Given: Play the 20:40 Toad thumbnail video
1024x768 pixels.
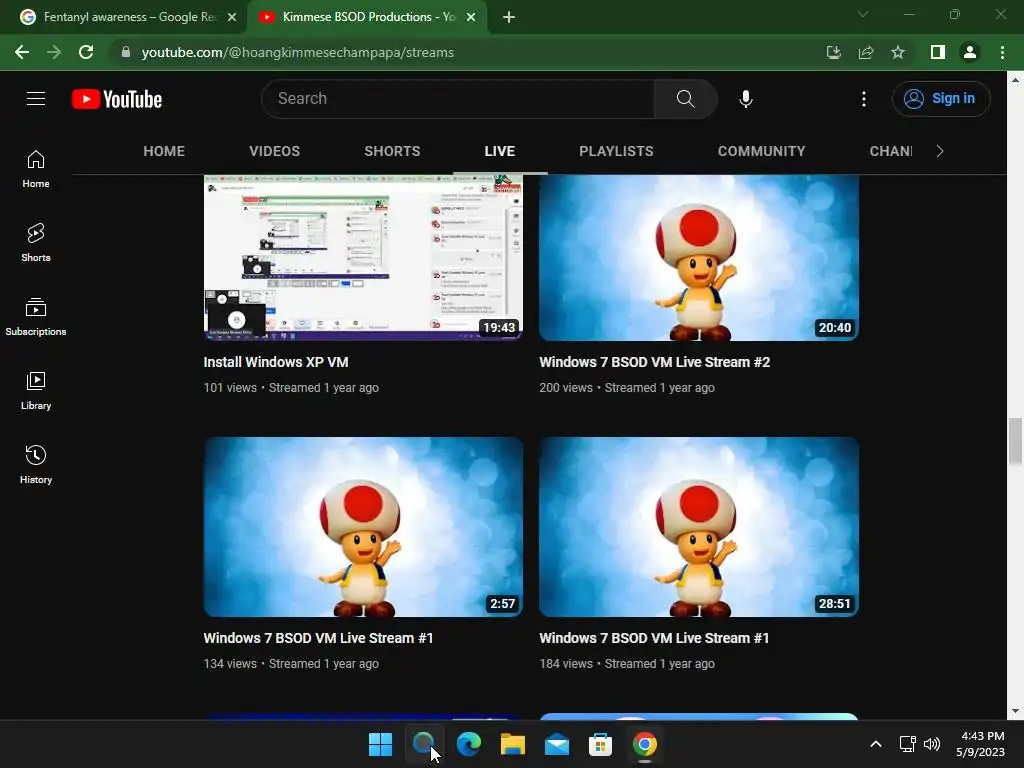Looking at the screenshot, I should tap(699, 257).
